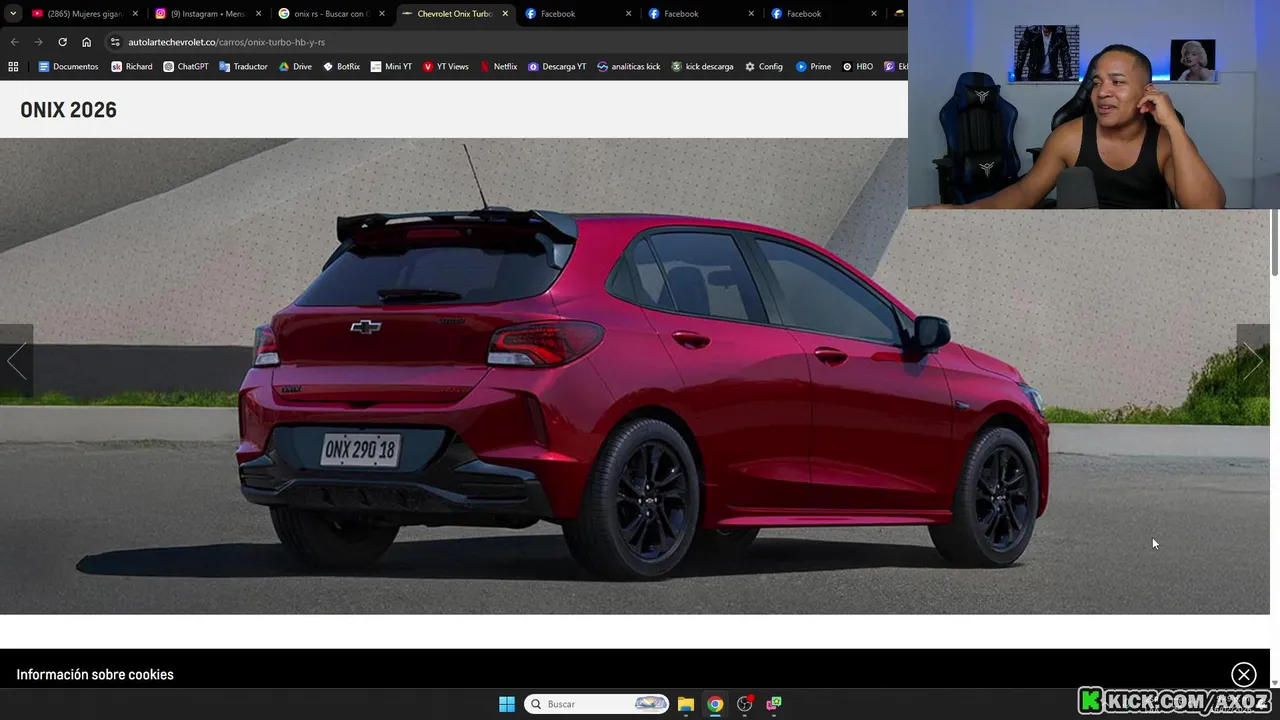The width and height of the screenshot is (1280, 720).
Task: Open the Config bookmark
Action: [x=764, y=67]
